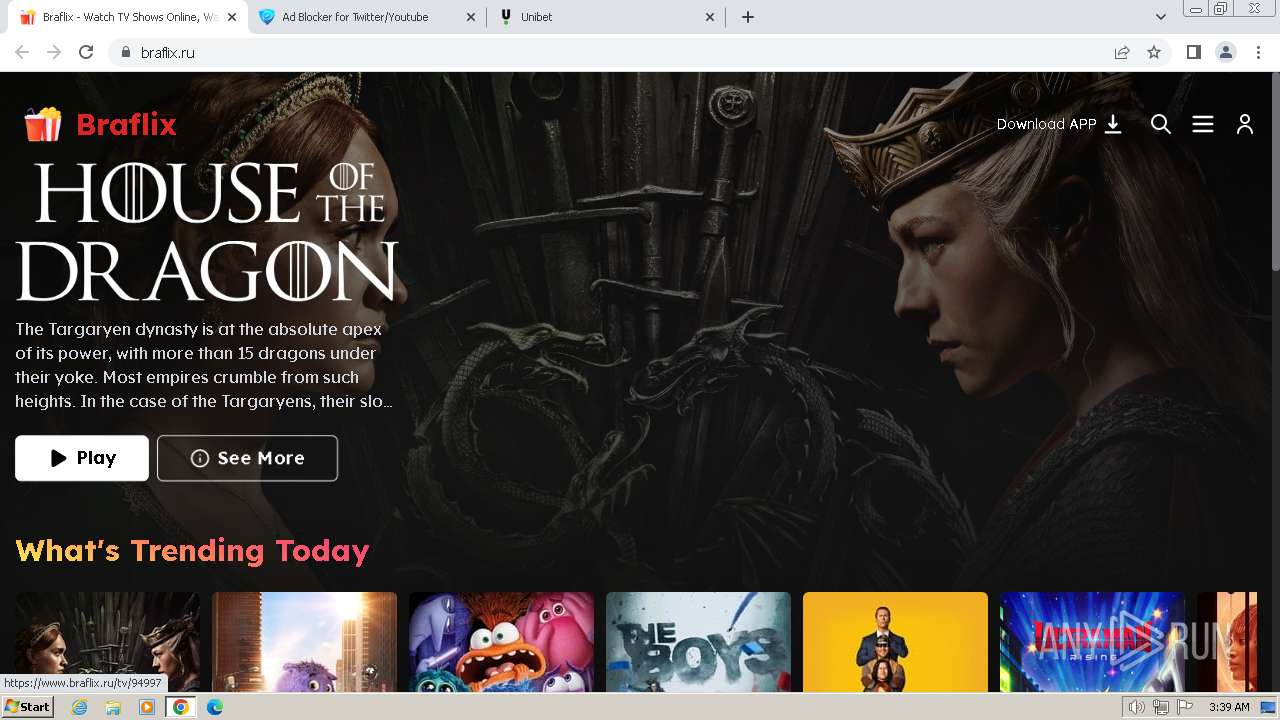This screenshot has height=720, width=1280.
Task: Open a new browser tab
Action: (748, 17)
